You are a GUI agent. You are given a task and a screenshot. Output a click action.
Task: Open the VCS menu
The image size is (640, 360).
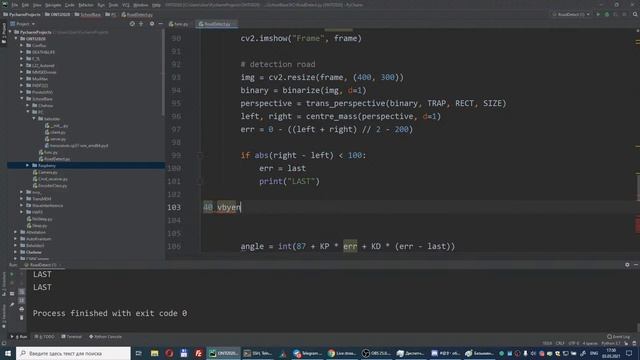[x=126, y=5]
